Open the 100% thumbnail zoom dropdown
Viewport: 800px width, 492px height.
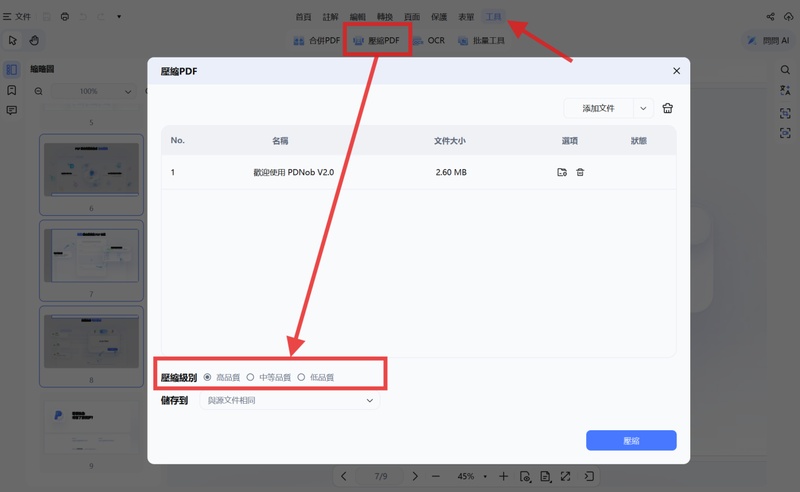[x=93, y=91]
